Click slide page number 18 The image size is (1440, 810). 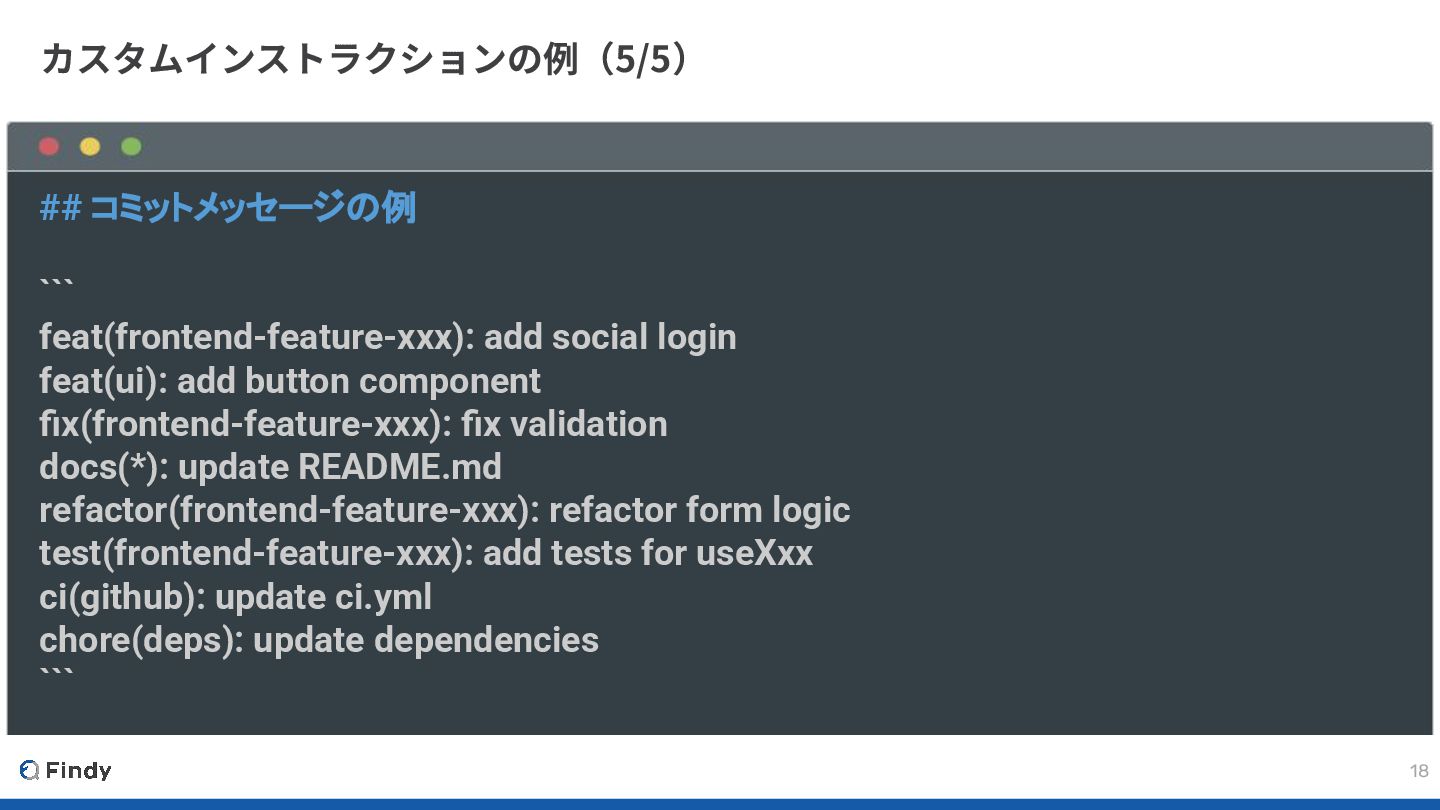click(1418, 771)
